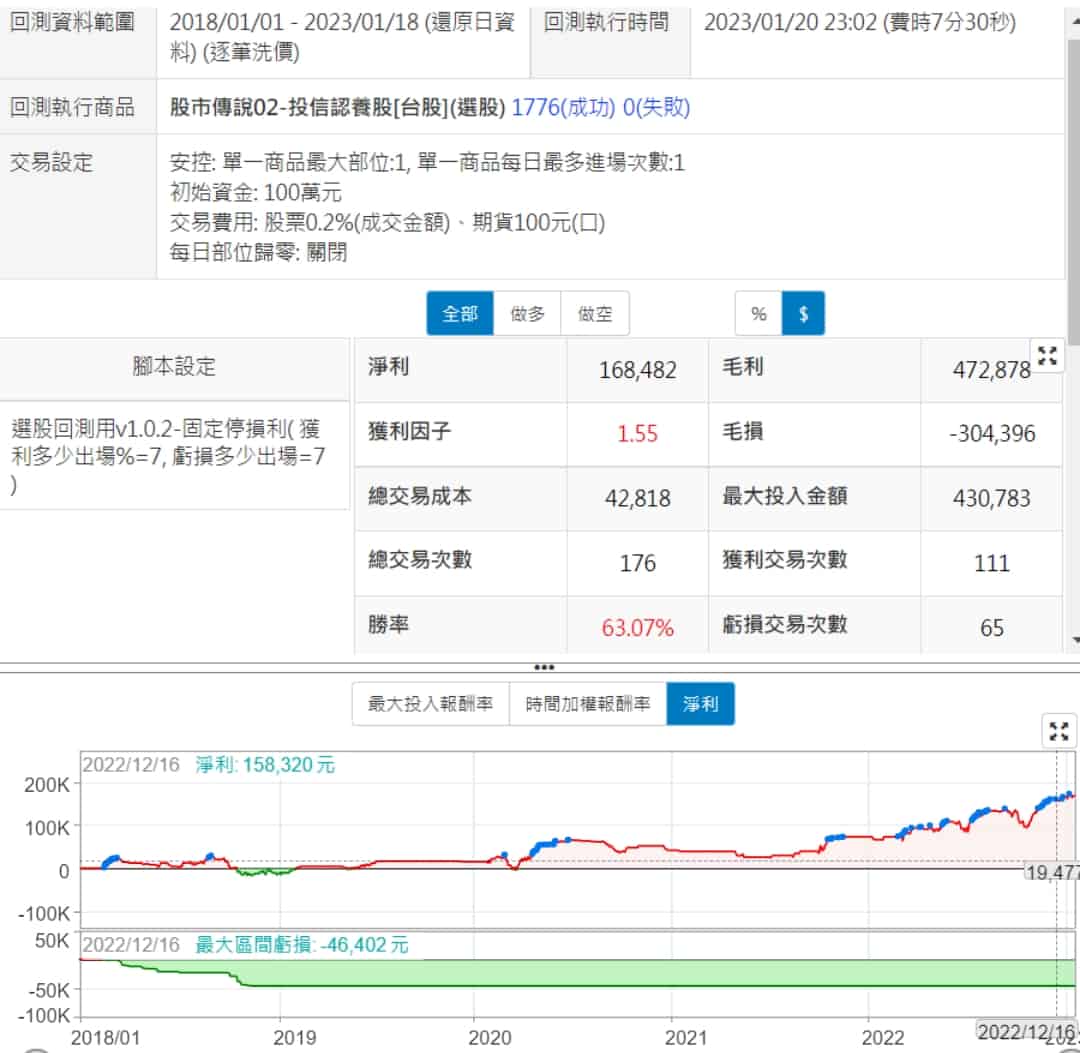This screenshot has width=1080, height=1053.
Task: Switch to the 淨利 chart tab
Action: click(x=700, y=704)
